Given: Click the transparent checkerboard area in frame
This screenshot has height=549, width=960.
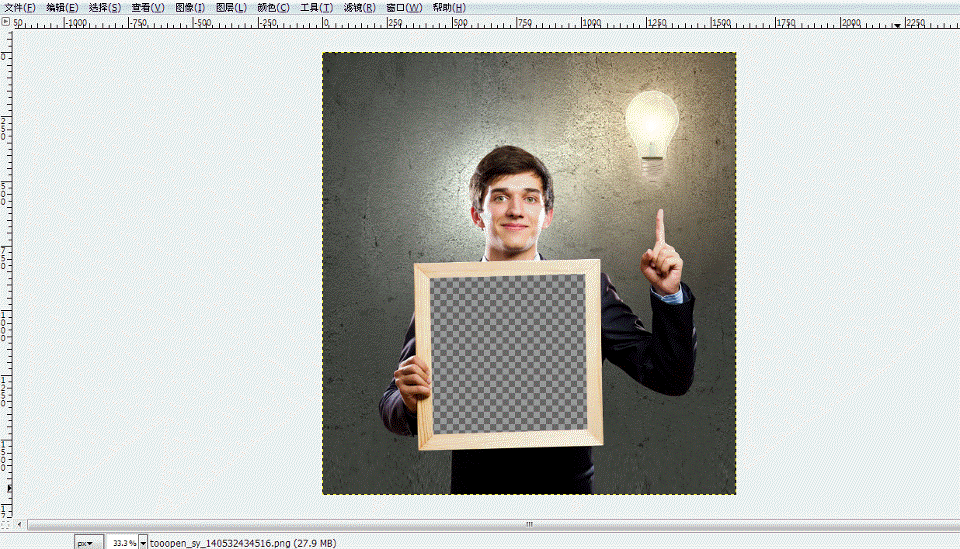Looking at the screenshot, I should [x=508, y=354].
